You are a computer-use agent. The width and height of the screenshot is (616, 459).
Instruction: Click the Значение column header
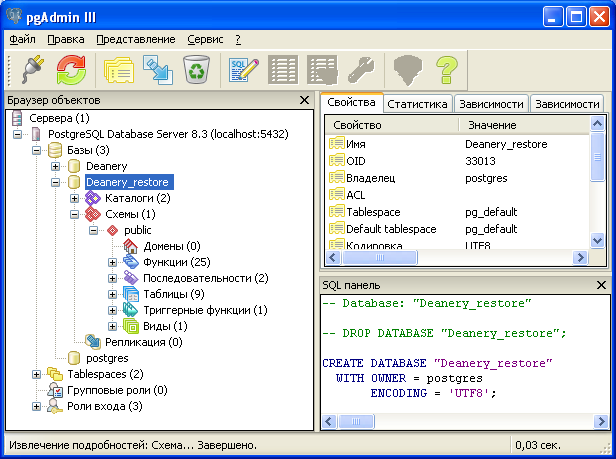[524, 125]
